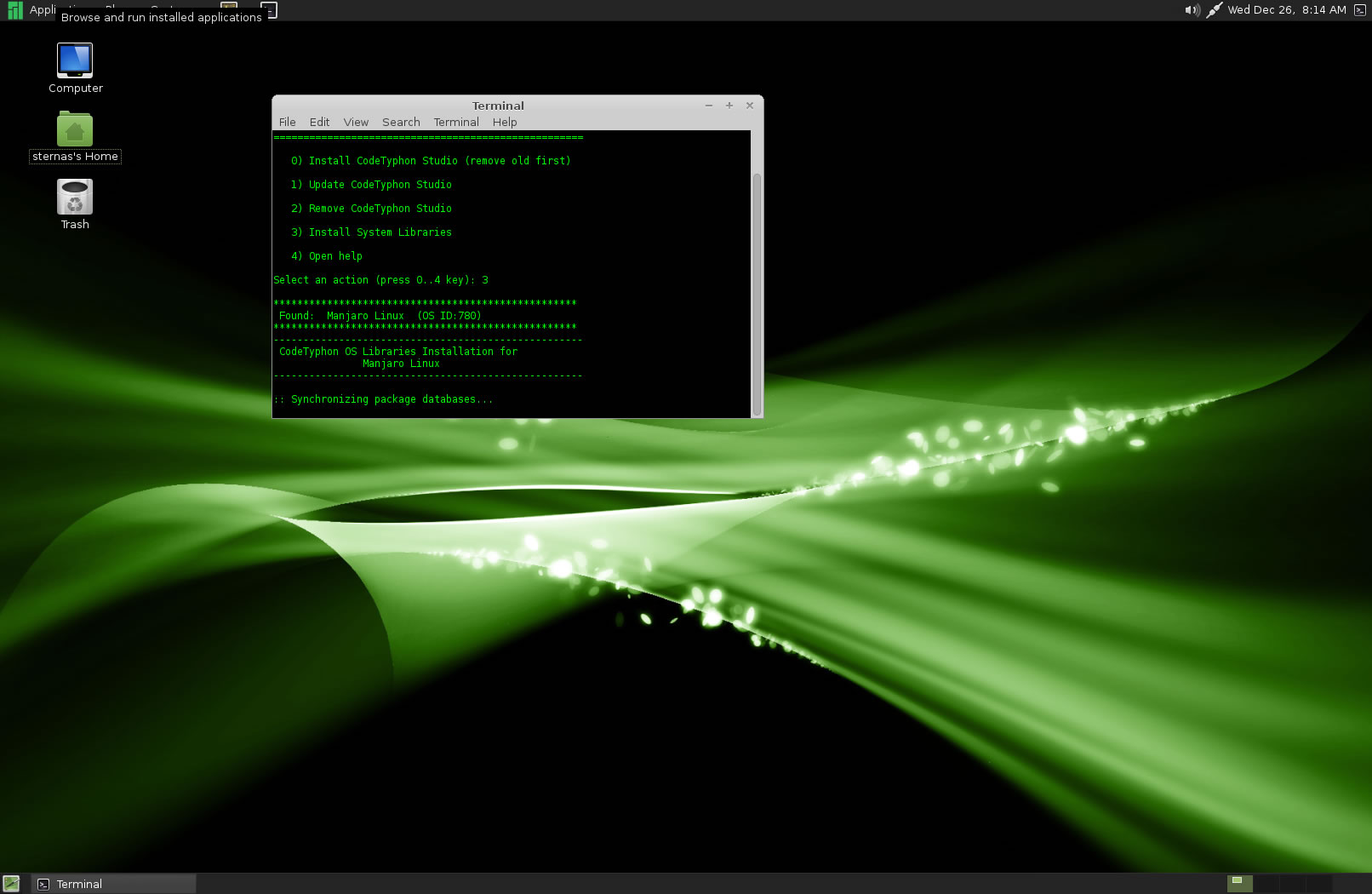Viewport: 1372px width, 894px height.
Task: Click 'Synchronizing package databases...' line
Action: pos(383,399)
